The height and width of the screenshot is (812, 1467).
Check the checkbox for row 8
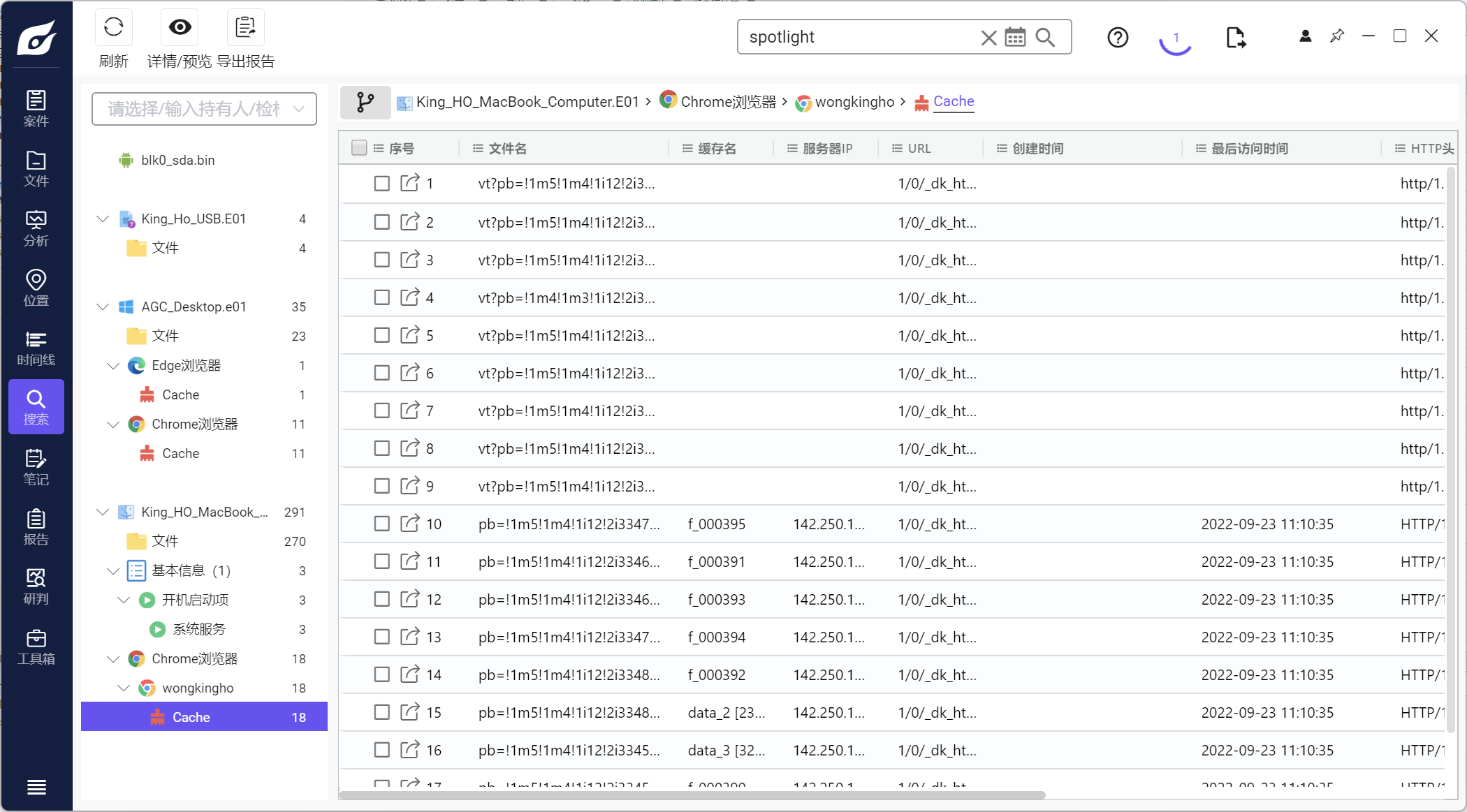coord(381,448)
